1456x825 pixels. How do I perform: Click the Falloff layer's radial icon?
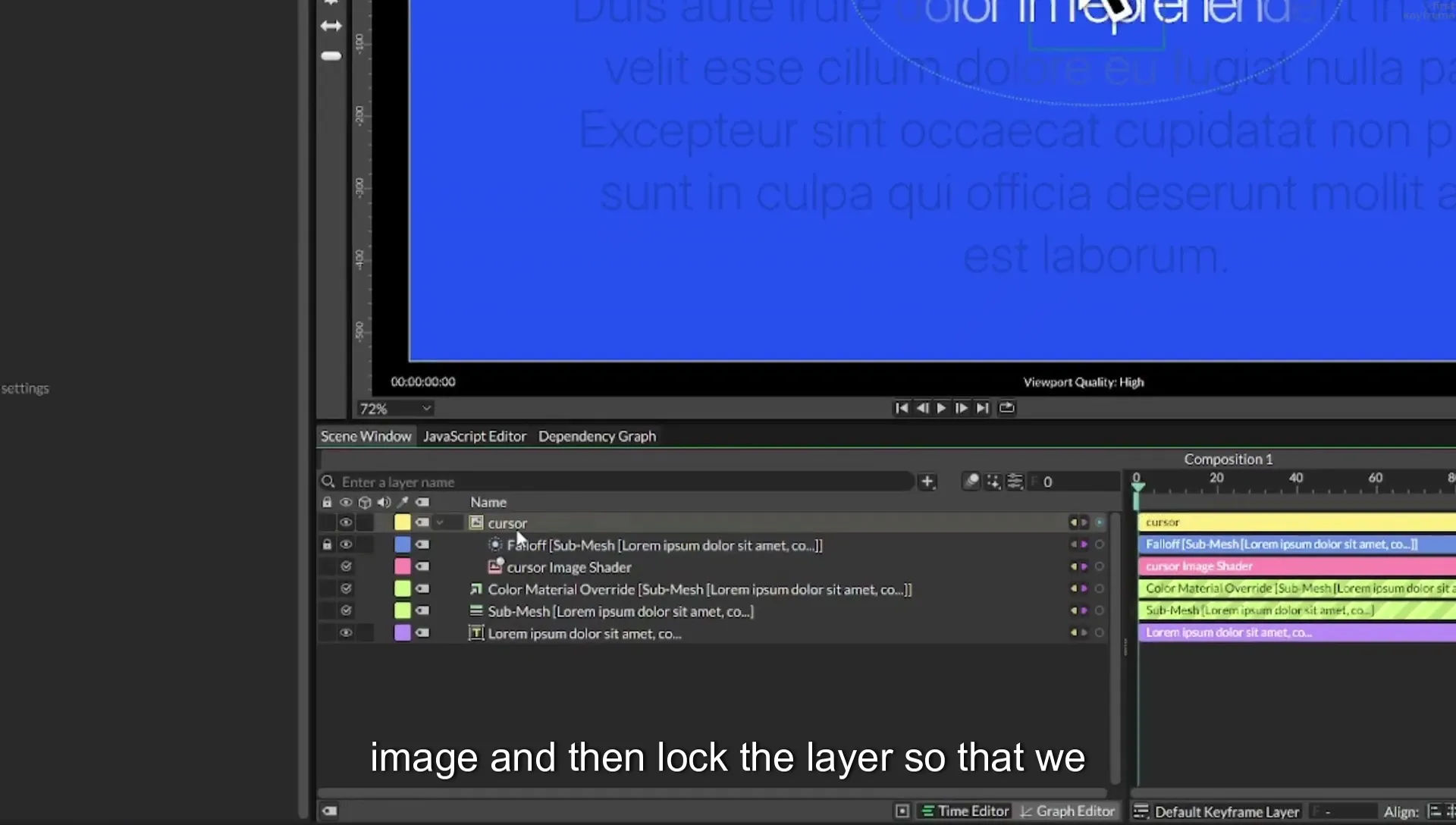click(x=495, y=544)
